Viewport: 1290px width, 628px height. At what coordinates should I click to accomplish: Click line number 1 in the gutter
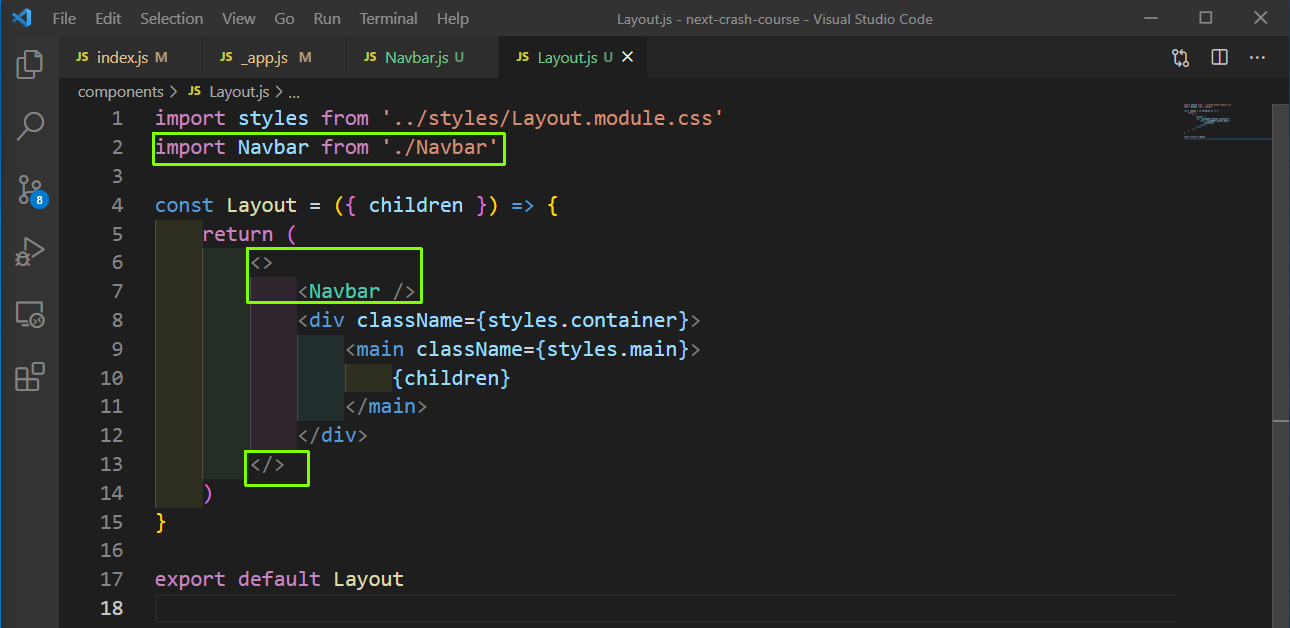(x=118, y=119)
